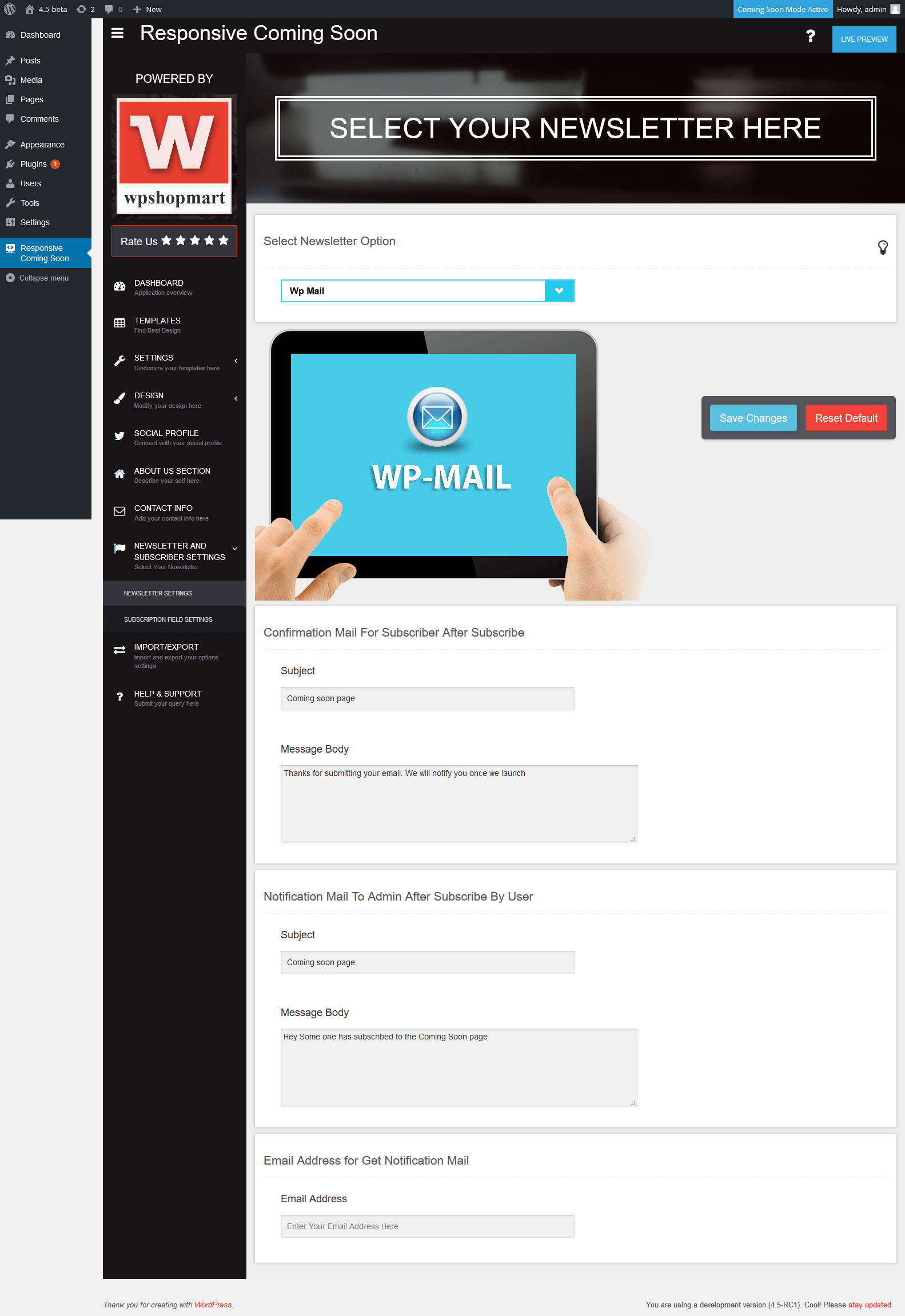Click the Reset Default button
Image resolution: width=905 pixels, height=1316 pixels.
coord(846,418)
